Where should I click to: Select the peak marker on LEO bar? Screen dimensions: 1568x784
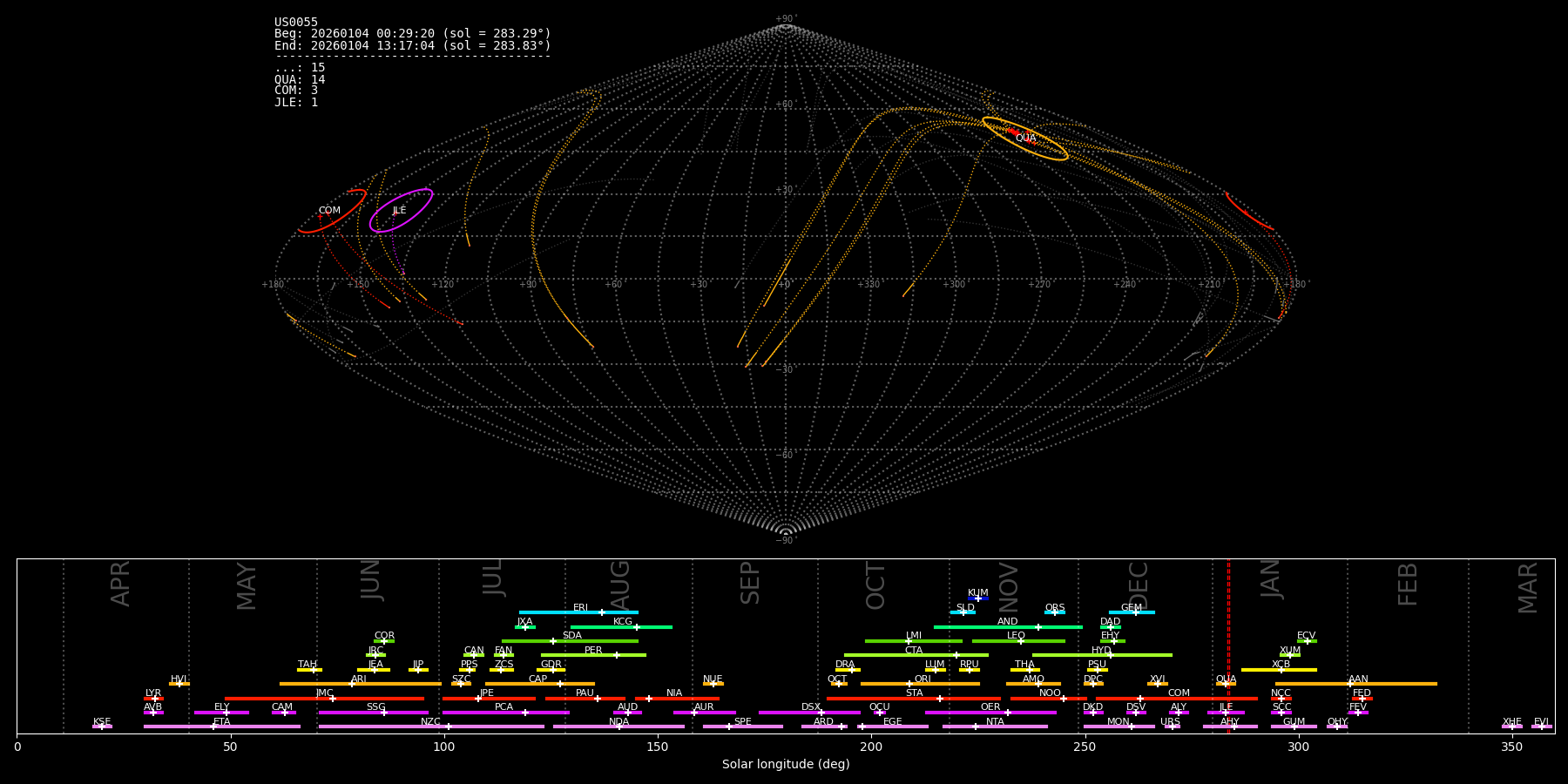coord(1021,641)
